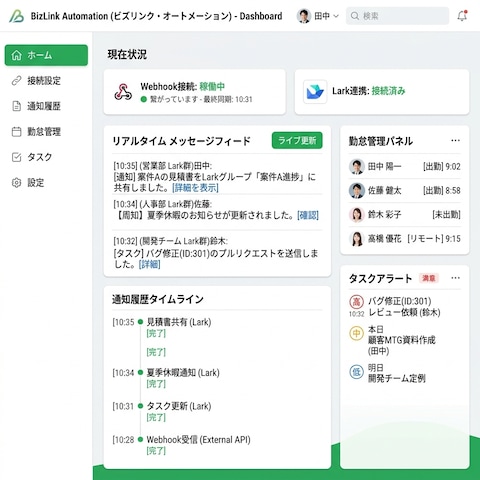Click the 中 priority badge icon
This screenshot has height=480, width=480.
[356, 333]
